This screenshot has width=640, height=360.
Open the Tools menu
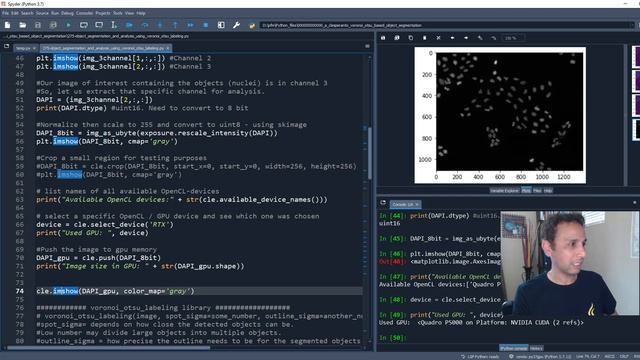pyautogui.click(x=118, y=13)
